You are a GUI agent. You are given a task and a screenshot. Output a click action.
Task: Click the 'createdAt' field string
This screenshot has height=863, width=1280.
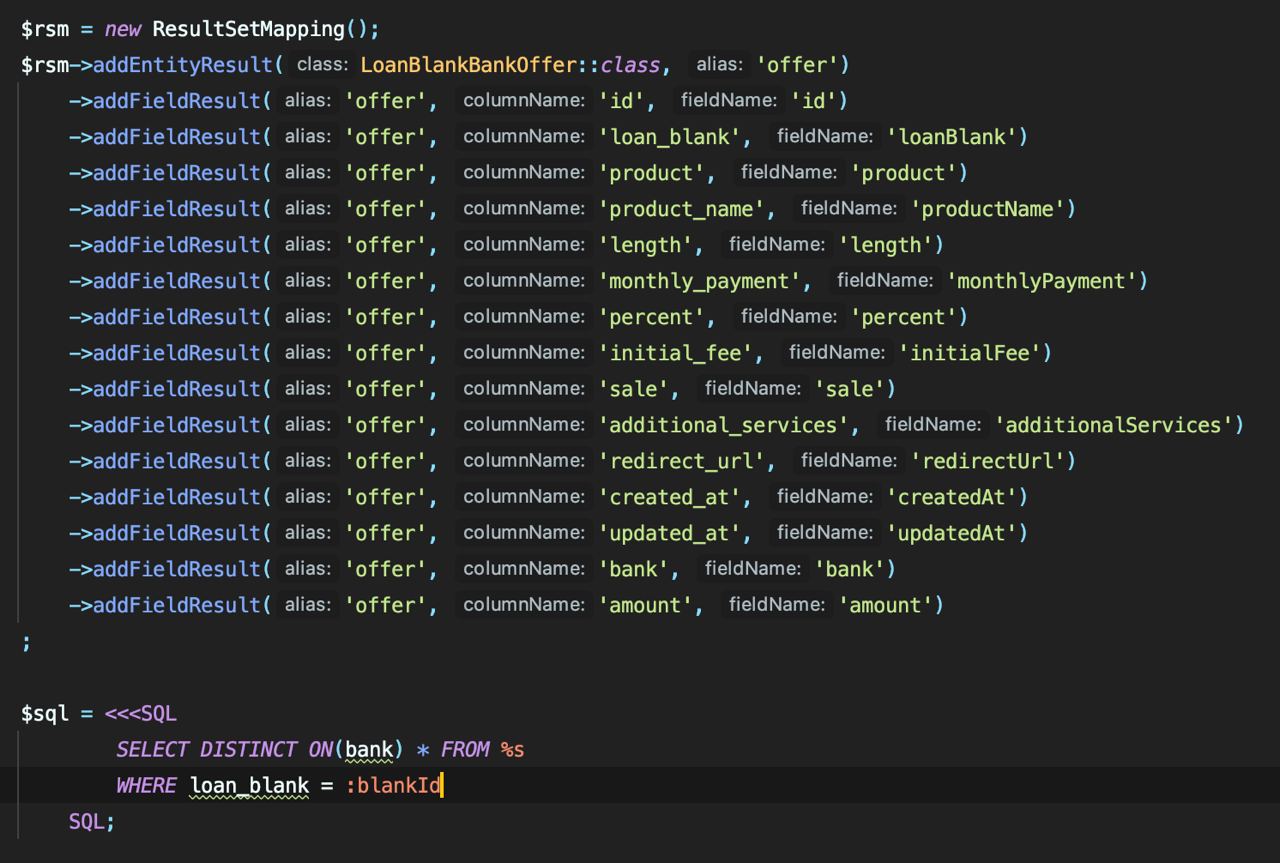[952, 497]
